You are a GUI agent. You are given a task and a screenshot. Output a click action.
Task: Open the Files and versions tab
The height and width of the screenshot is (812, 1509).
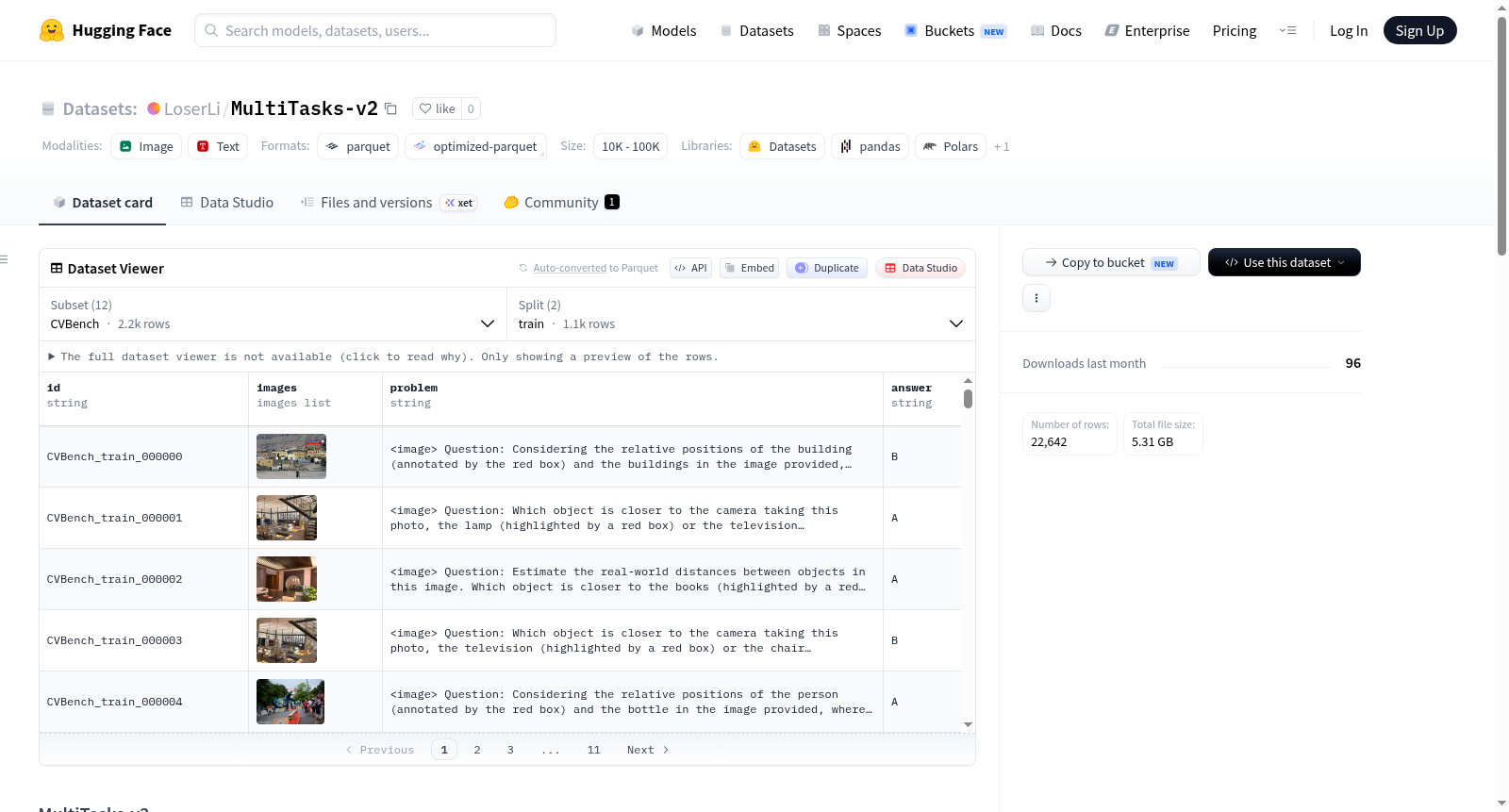[x=388, y=202]
